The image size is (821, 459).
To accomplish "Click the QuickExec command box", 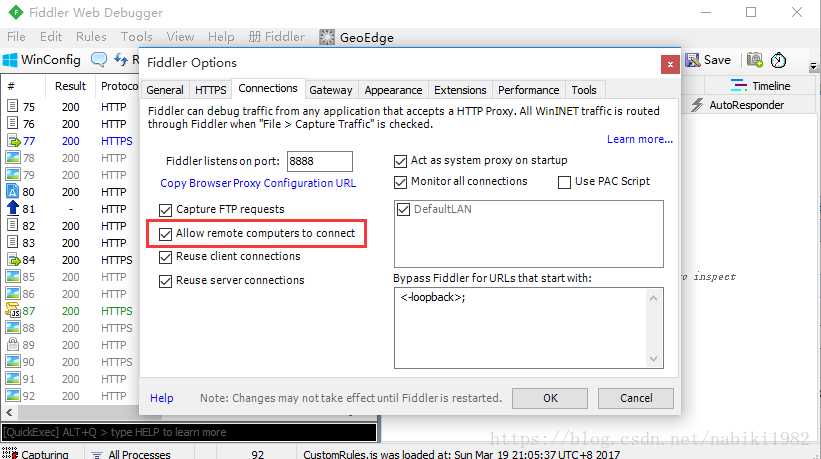I will click(189, 432).
